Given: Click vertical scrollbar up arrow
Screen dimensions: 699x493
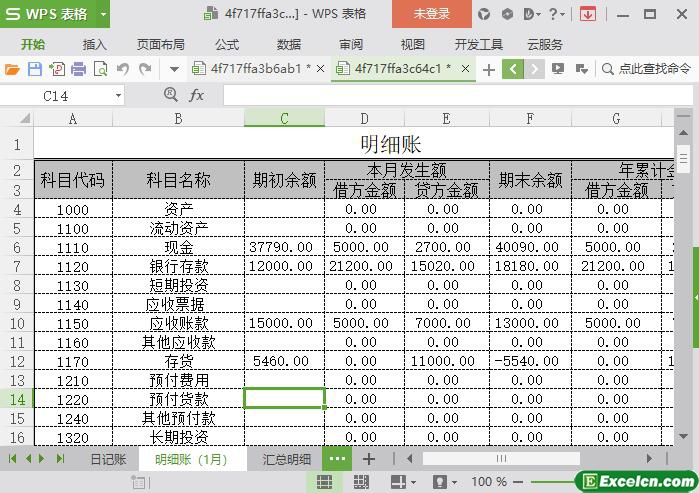Looking at the screenshot, I should coord(683,133).
